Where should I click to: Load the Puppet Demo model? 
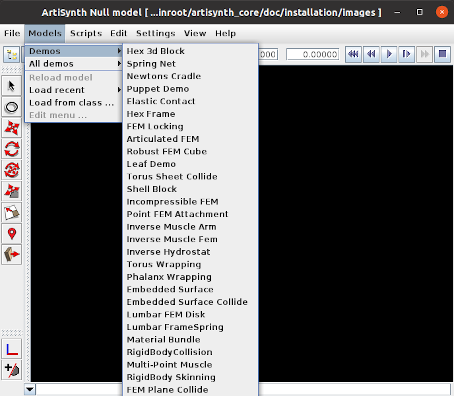coord(191,89)
